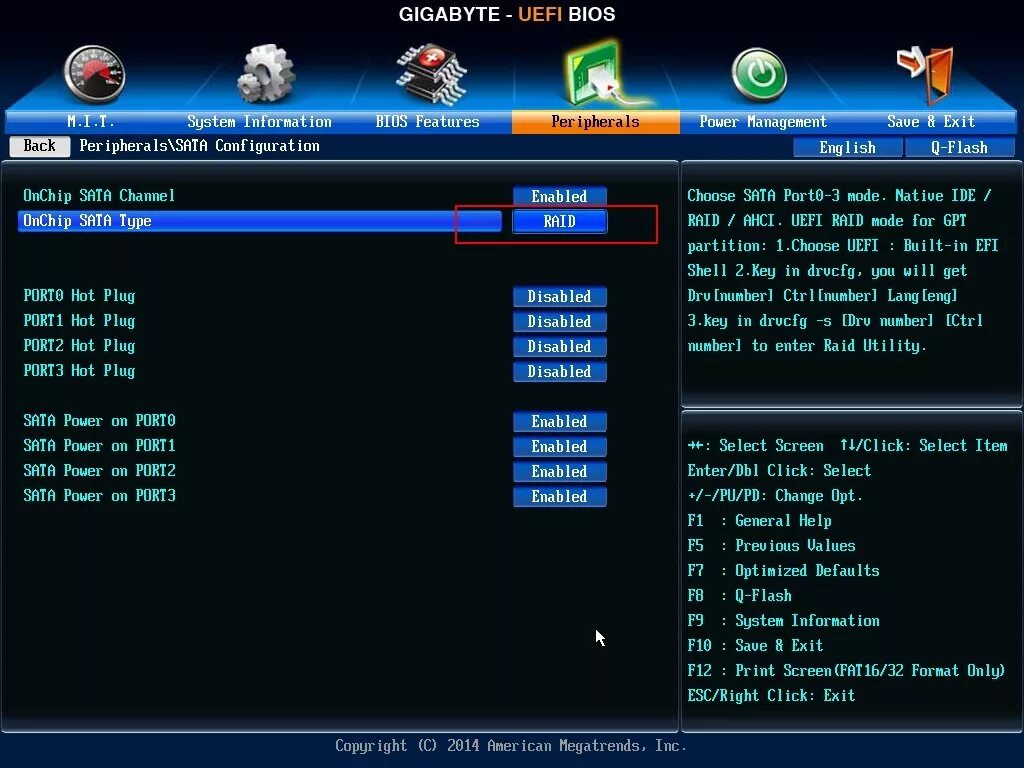Viewport: 1024px width, 768px height.
Task: Change language via English button
Action: (x=848, y=148)
